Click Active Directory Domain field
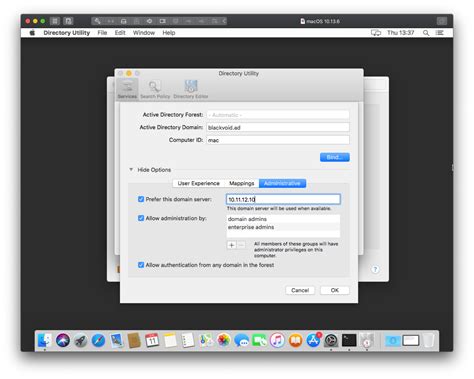The height and width of the screenshot is (379, 474). click(278, 127)
